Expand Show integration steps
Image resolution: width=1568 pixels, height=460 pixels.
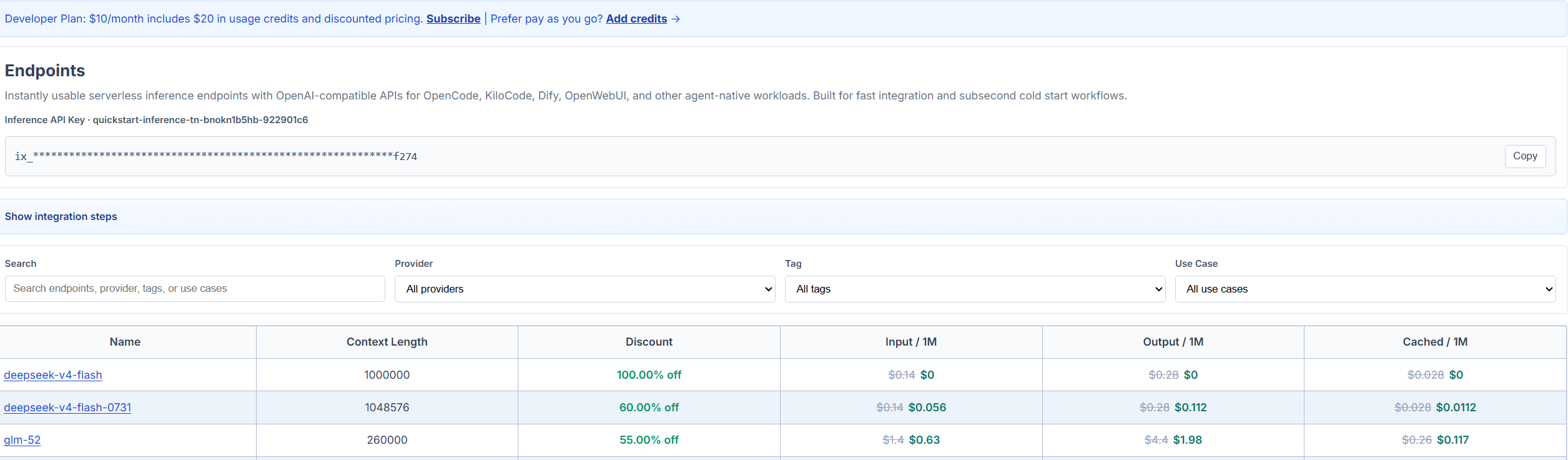(61, 216)
